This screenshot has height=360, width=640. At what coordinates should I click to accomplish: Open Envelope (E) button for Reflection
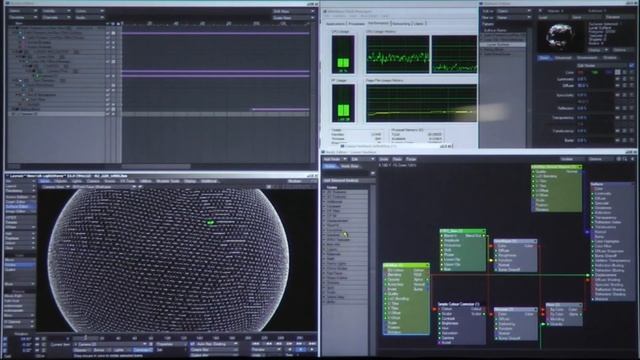tap(624, 108)
